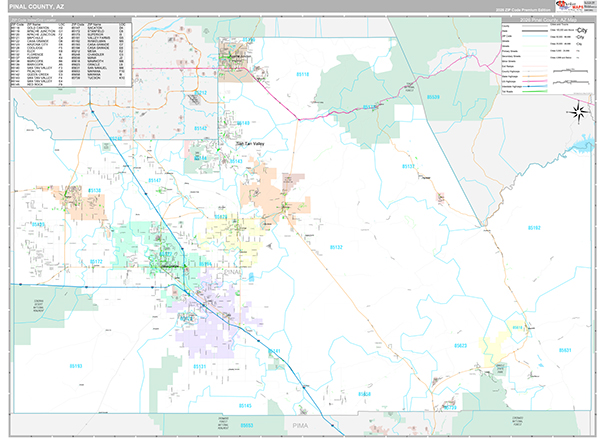Viewport: 600px width, 438px height.
Task: Select ZIP code label 85138
Action: (94, 191)
